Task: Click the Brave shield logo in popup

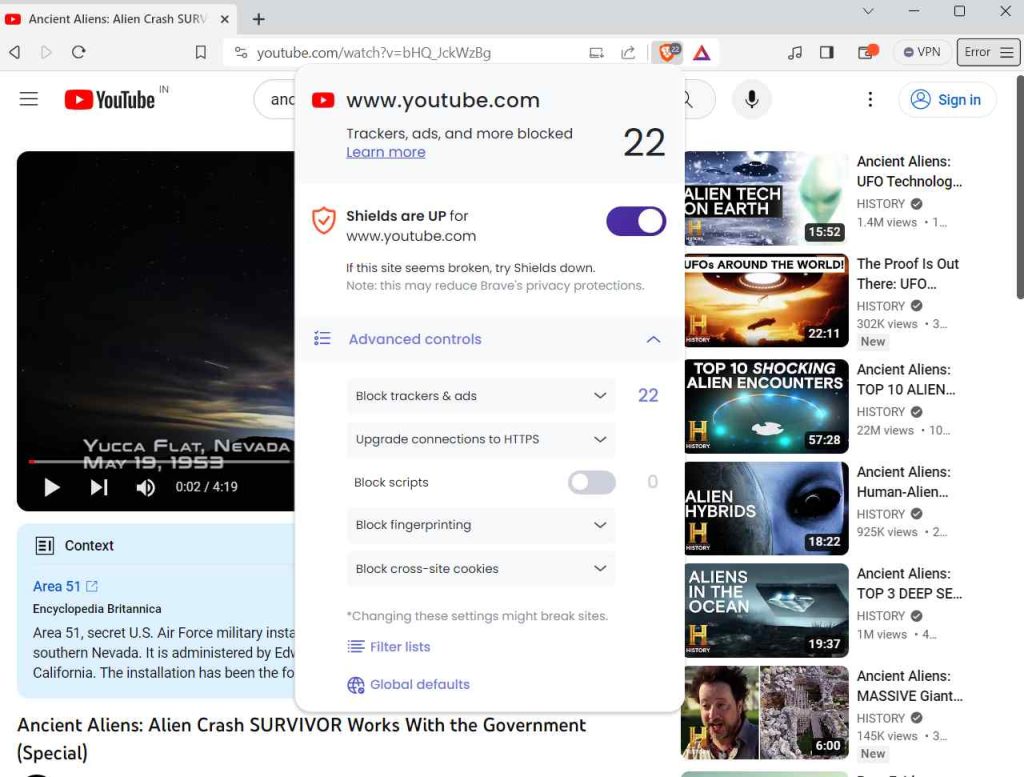Action: [323, 220]
